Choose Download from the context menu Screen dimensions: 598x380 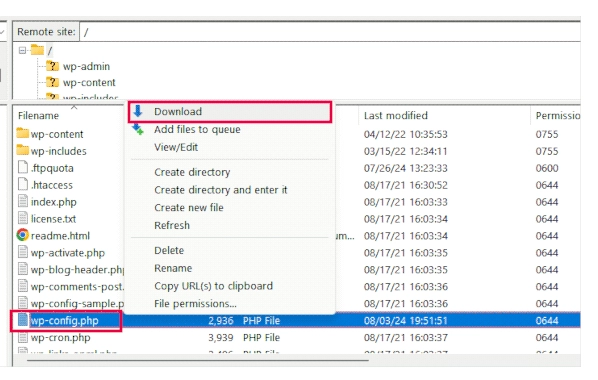click(x=230, y=112)
